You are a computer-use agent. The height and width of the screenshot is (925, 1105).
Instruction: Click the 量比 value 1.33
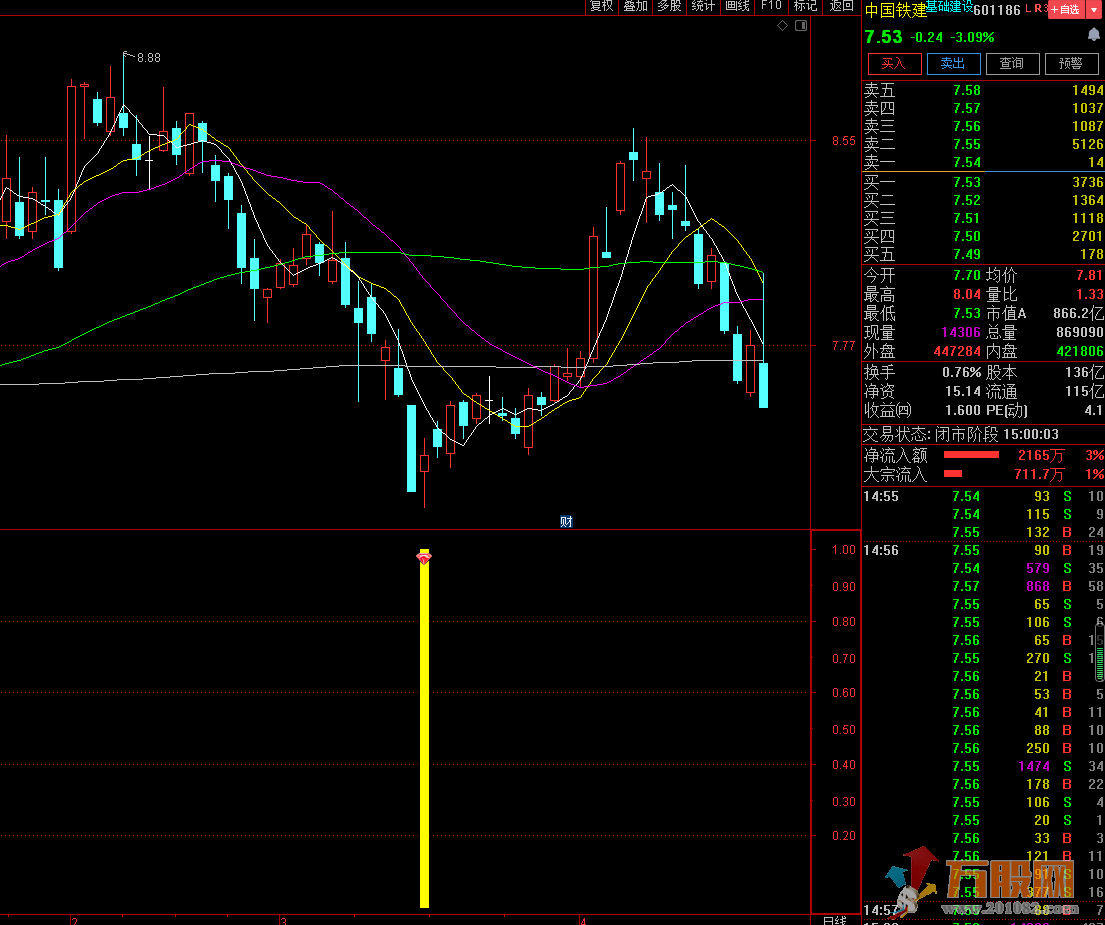[x=1089, y=294]
